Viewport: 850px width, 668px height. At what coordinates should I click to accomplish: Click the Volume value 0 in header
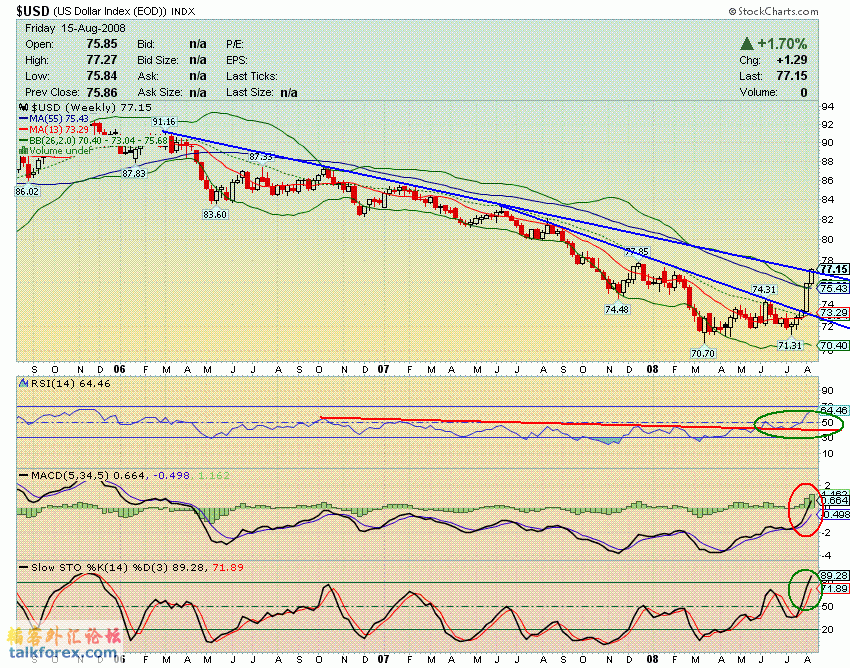click(x=804, y=92)
